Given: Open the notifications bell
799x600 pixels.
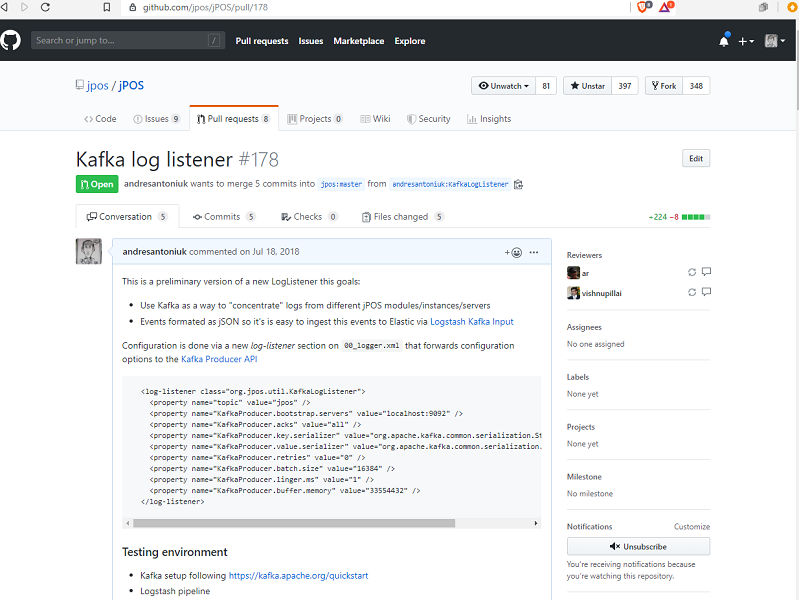Looking at the screenshot, I should click(x=724, y=41).
